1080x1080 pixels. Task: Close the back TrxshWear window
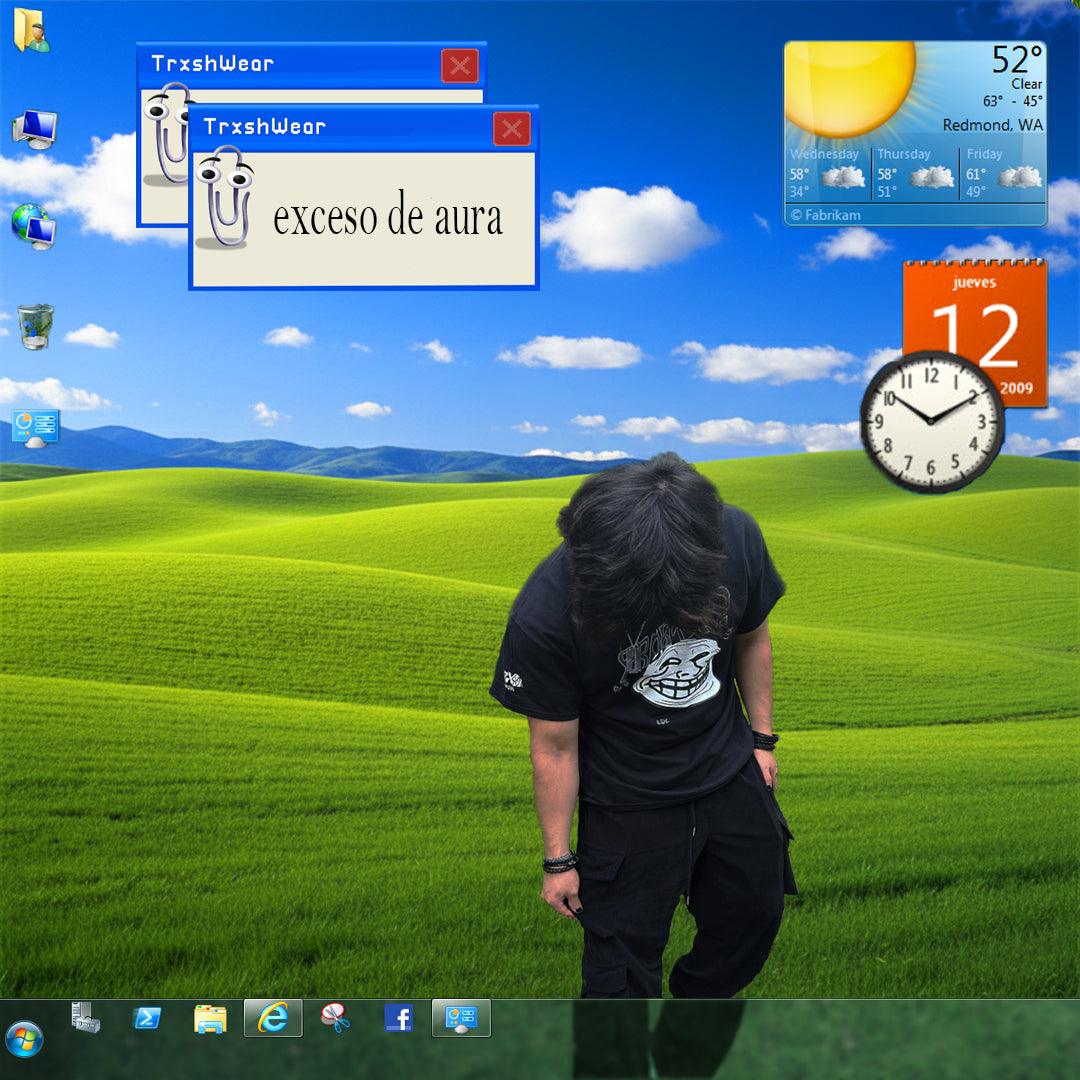coord(460,66)
